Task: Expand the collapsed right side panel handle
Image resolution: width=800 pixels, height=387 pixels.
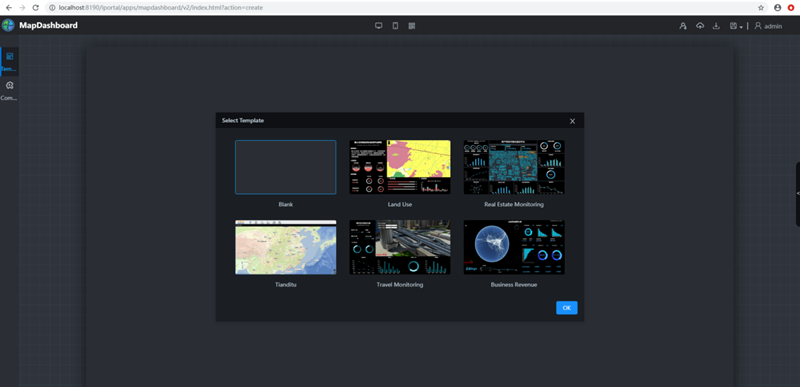Action: [x=797, y=194]
